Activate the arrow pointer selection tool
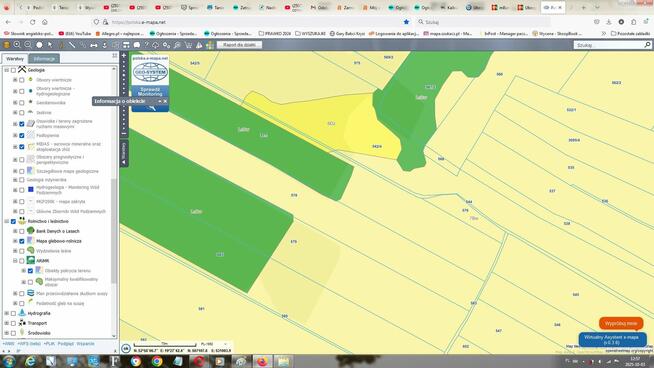 coord(50,45)
